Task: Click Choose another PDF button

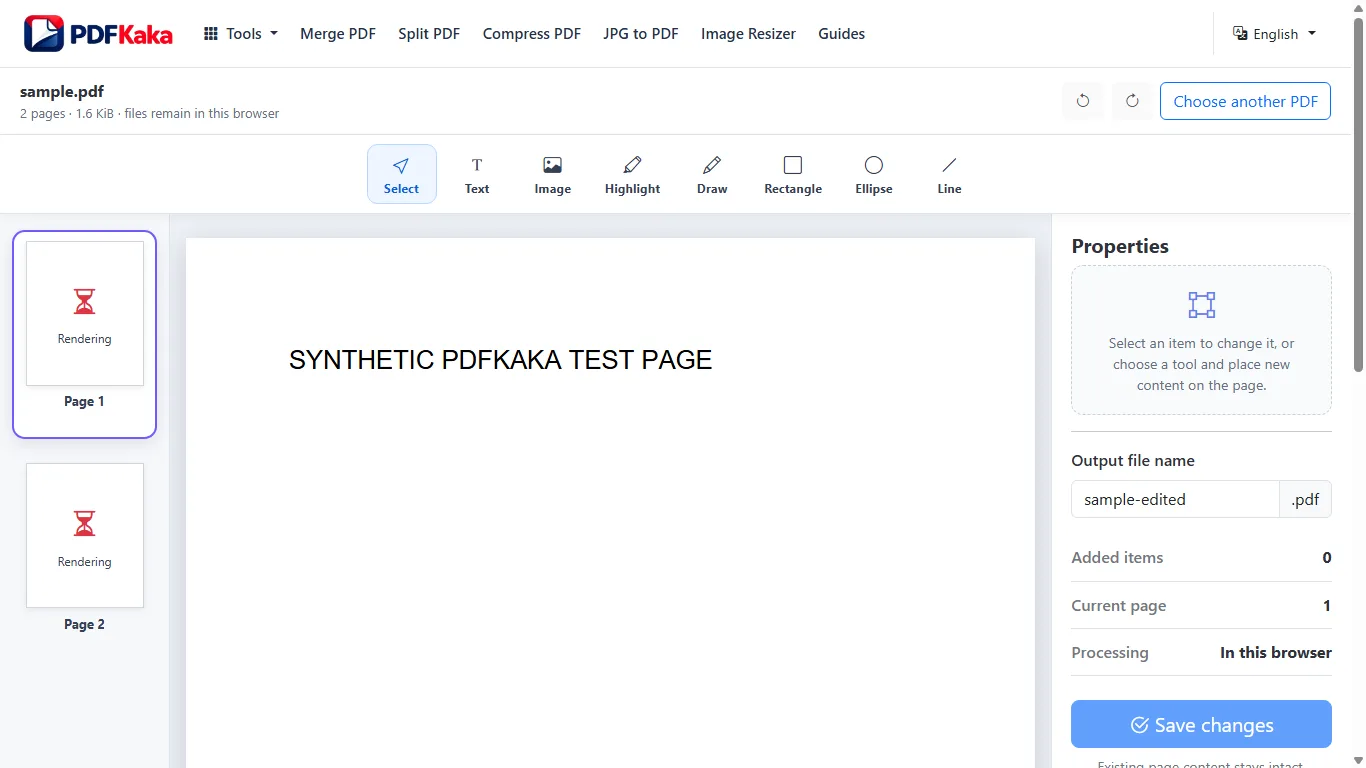Action: [1245, 101]
